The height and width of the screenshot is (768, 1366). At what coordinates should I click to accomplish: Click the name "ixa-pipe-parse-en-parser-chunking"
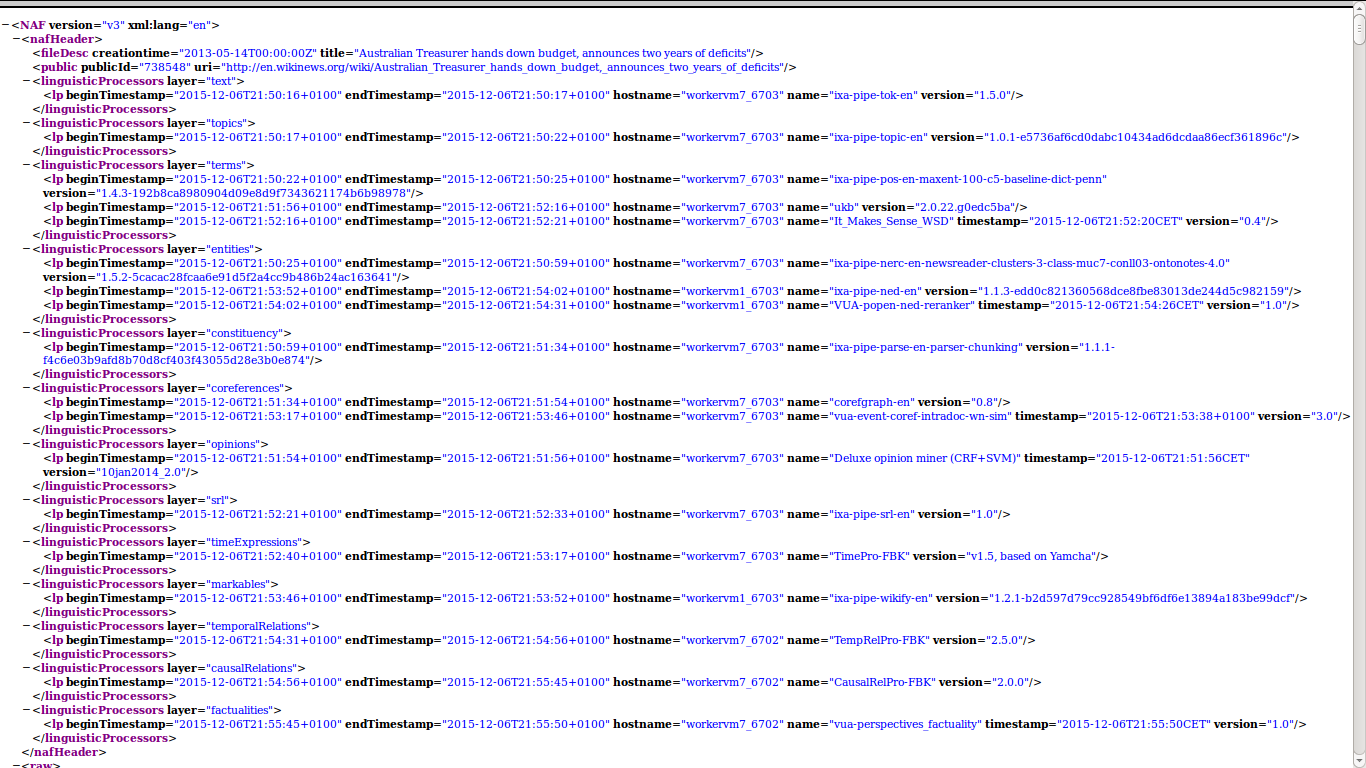pyautogui.click(x=925, y=347)
